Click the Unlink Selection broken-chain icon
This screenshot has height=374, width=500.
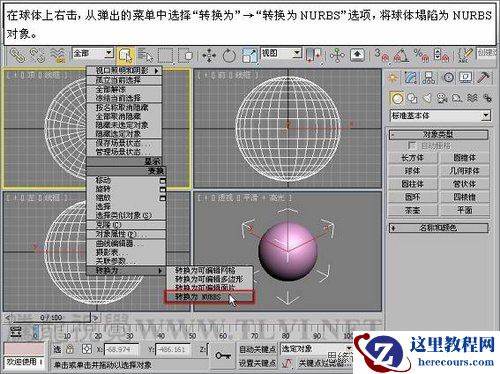[37, 55]
